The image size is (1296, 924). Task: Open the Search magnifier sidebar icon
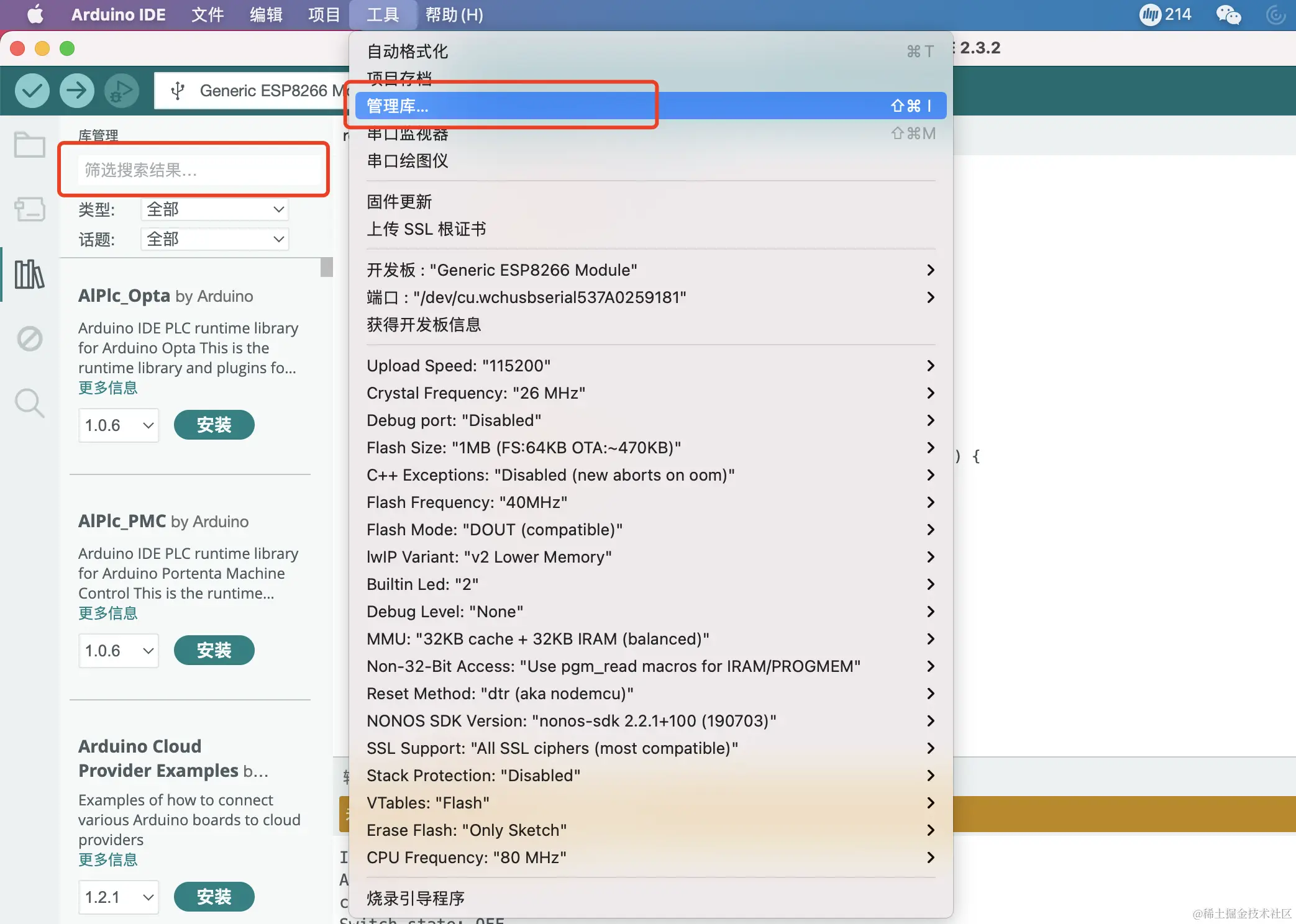[x=29, y=403]
